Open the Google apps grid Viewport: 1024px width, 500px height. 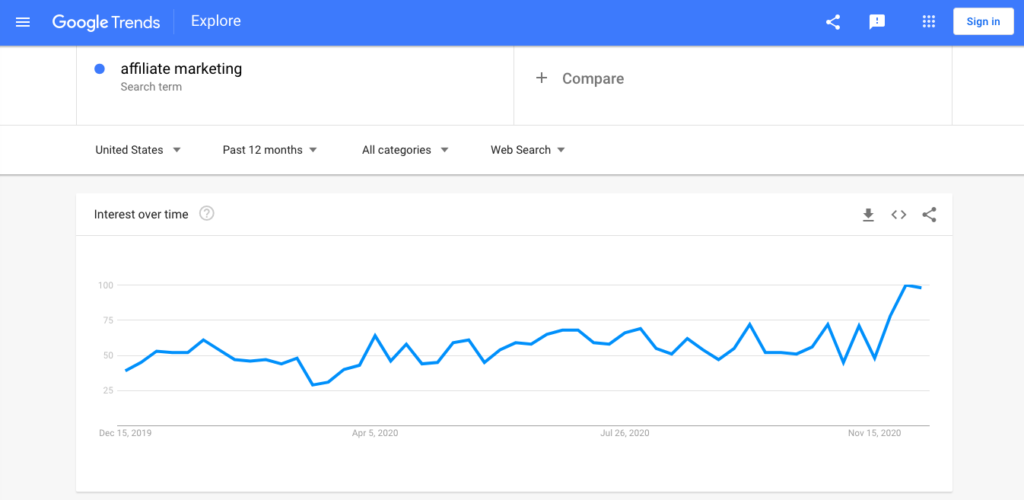click(928, 22)
